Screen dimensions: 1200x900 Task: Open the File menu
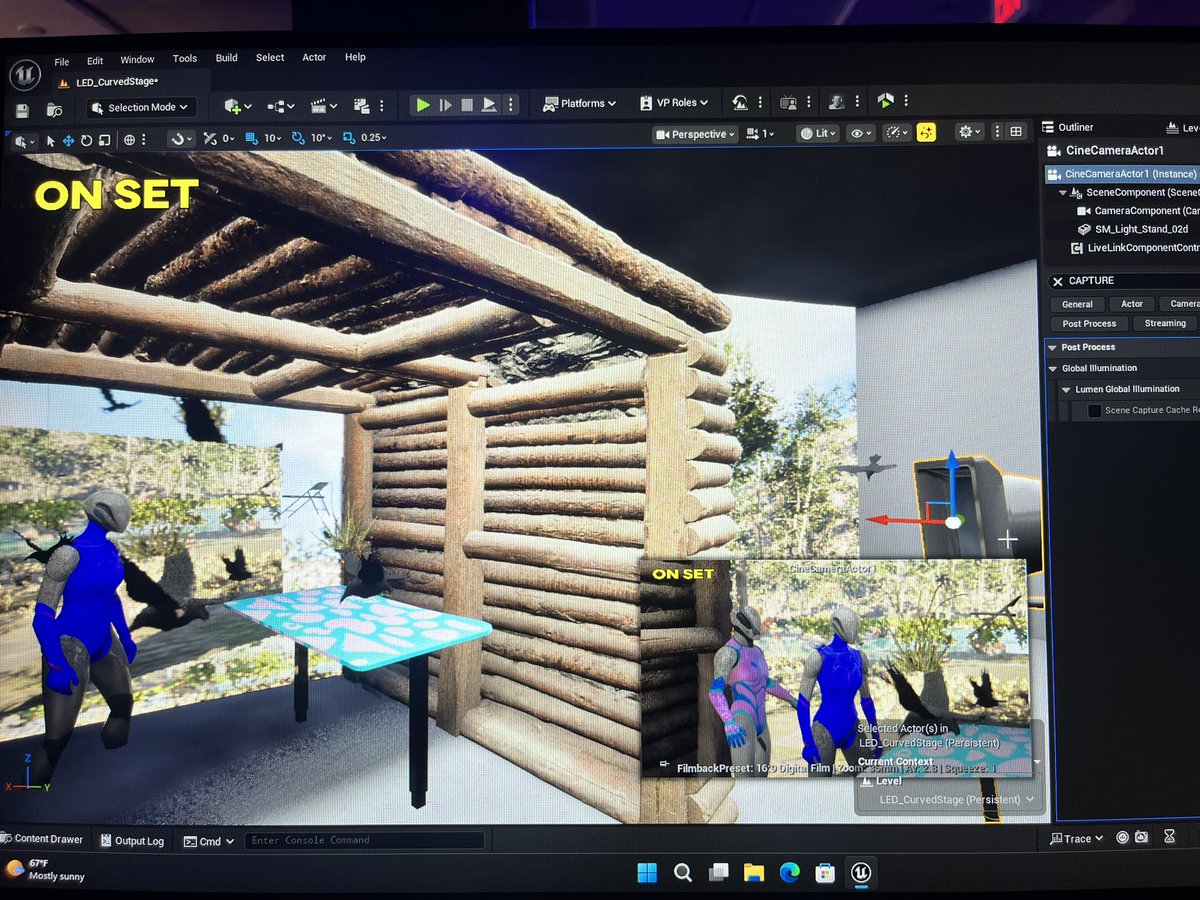tap(62, 62)
